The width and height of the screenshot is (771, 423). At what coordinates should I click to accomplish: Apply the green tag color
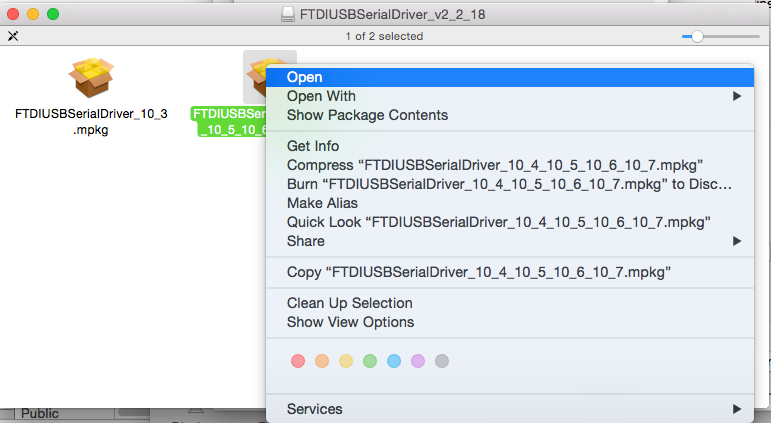pos(370,361)
